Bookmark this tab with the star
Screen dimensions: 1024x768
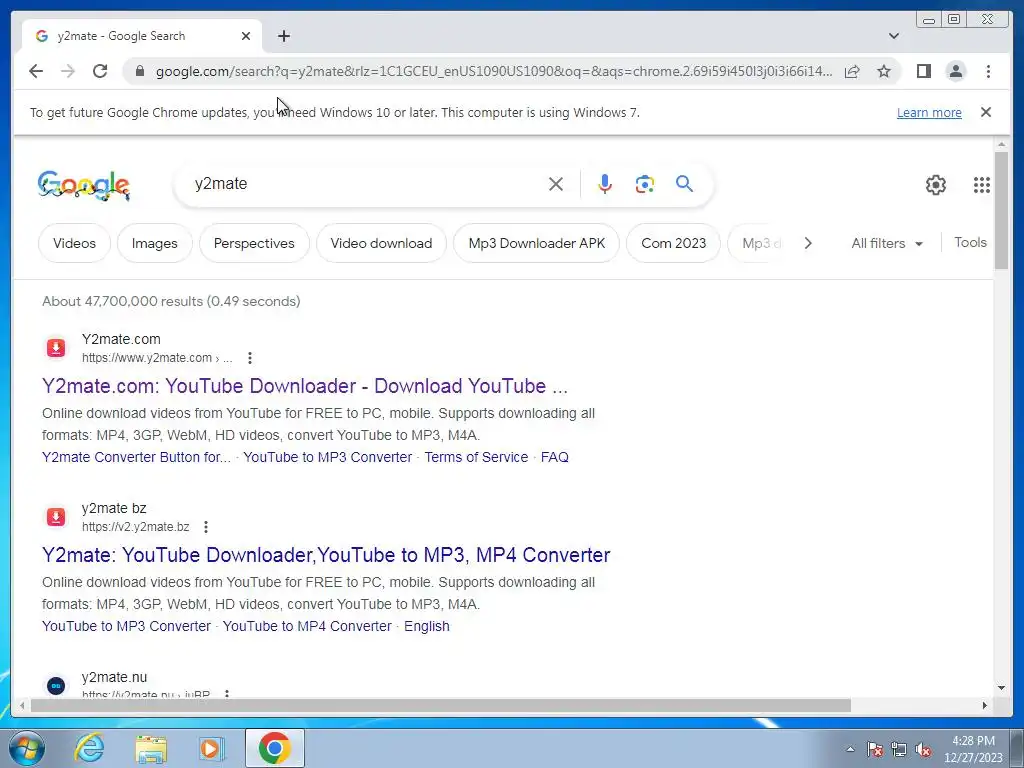(884, 71)
